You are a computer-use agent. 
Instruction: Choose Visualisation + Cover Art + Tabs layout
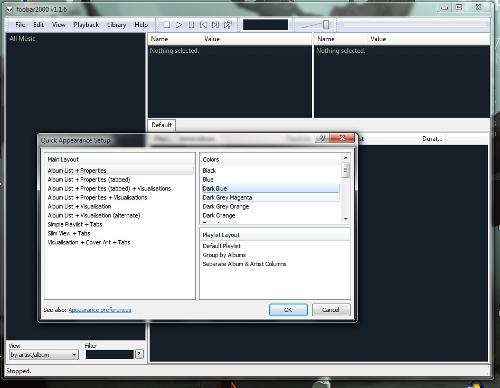click(89, 243)
